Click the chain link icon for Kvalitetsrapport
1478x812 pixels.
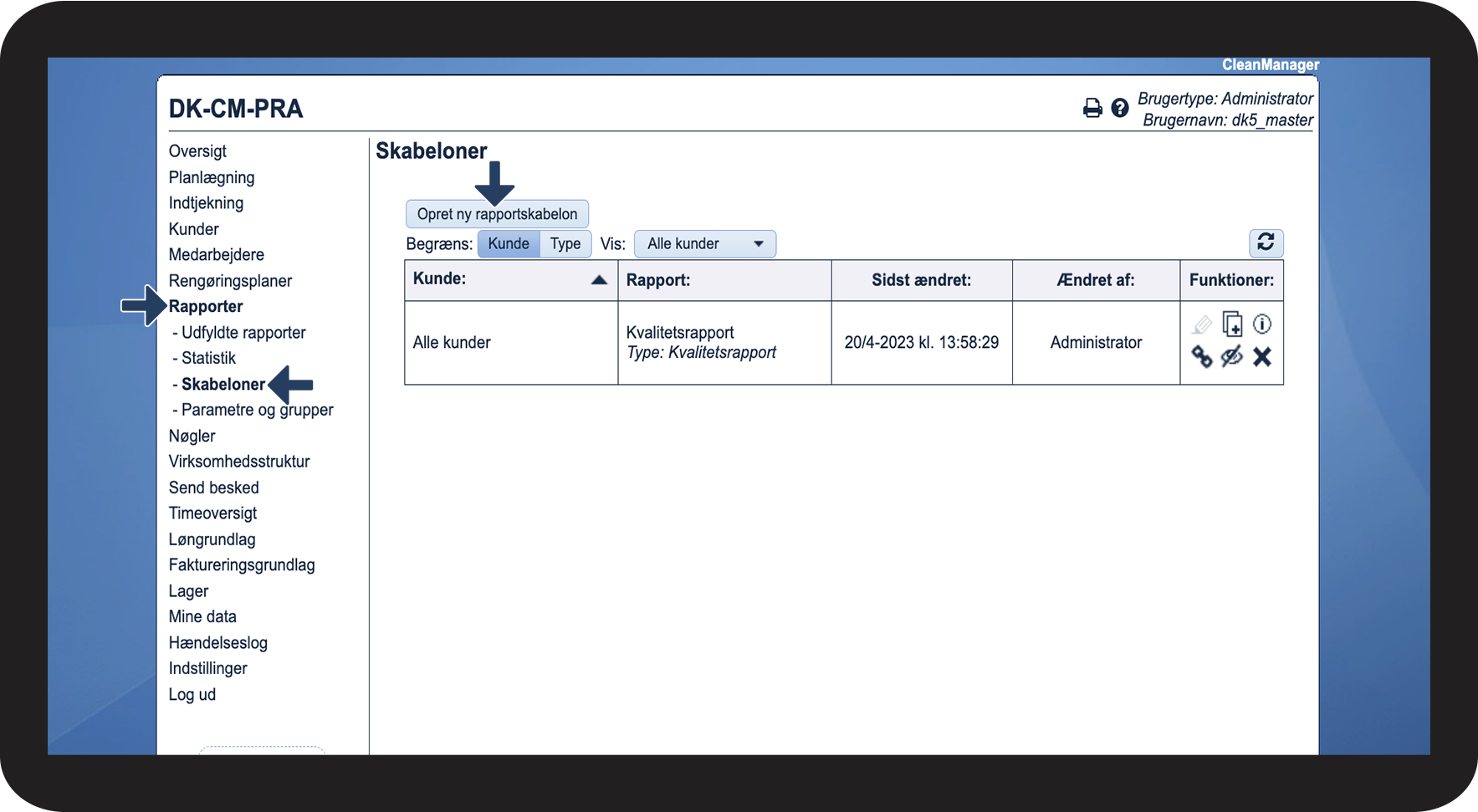(1202, 357)
